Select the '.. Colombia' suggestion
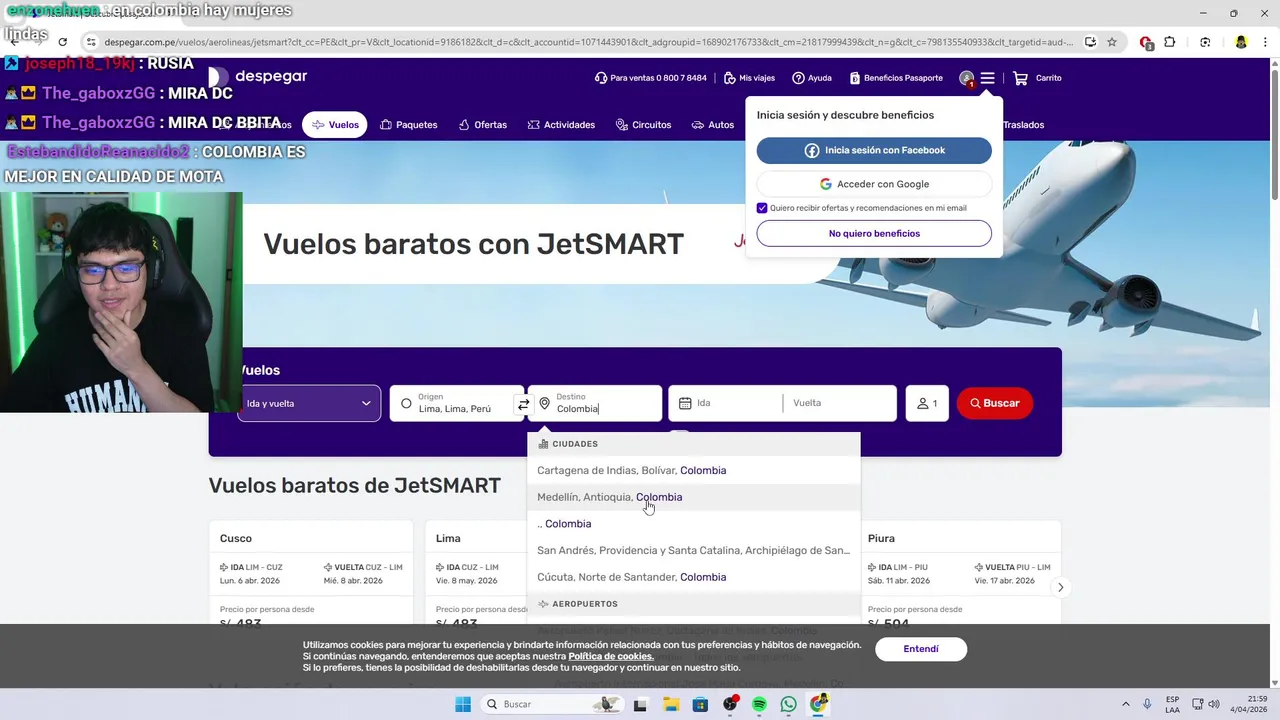Screen dimensions: 1280x720 [693, 524]
